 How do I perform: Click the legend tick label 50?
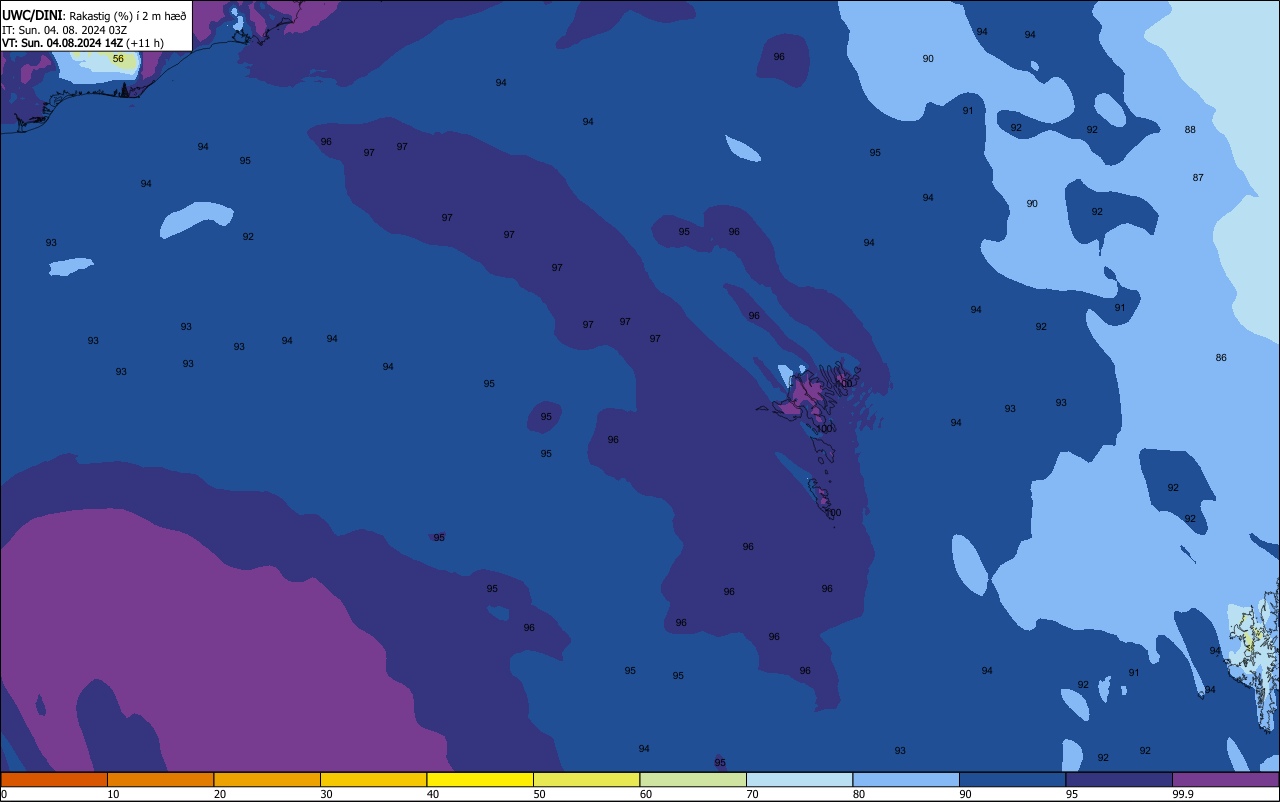539,794
